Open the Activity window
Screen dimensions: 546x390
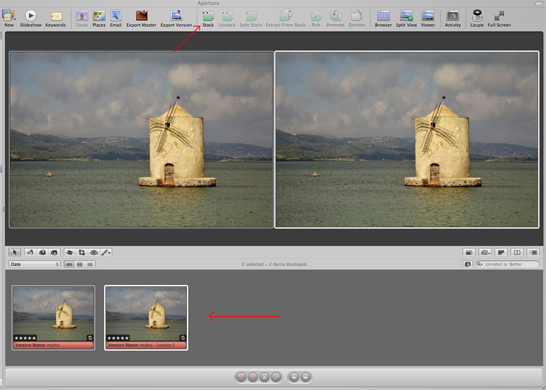point(453,18)
